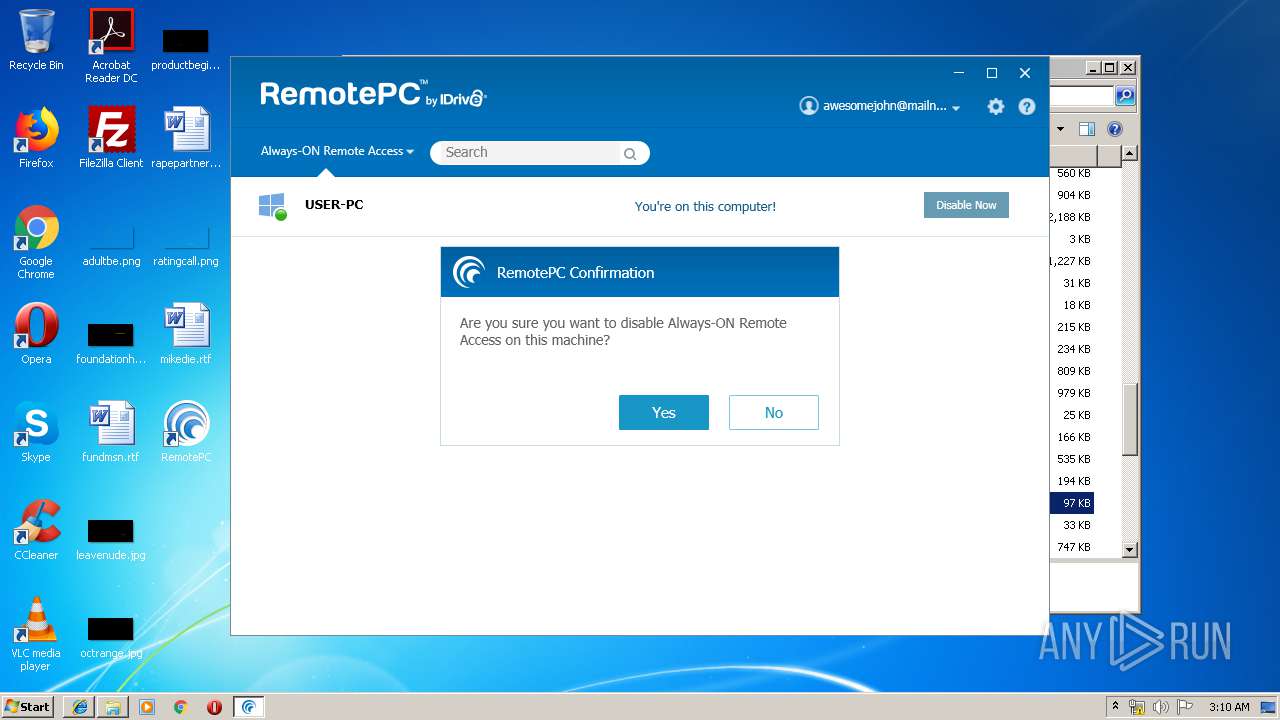Image resolution: width=1280 pixels, height=720 pixels.
Task: Select fundmsn.rtf document on desktop
Action: pyautogui.click(x=111, y=432)
